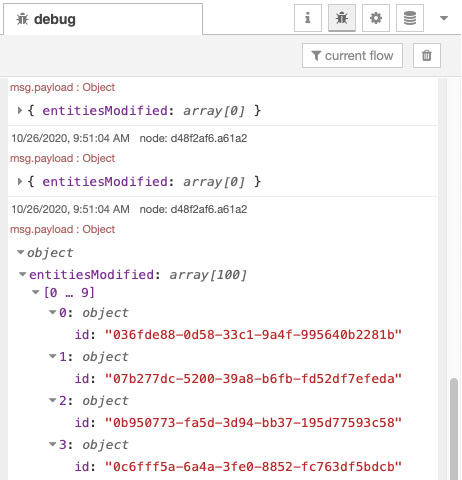
Task: Open context data database icon
Action: (410, 18)
